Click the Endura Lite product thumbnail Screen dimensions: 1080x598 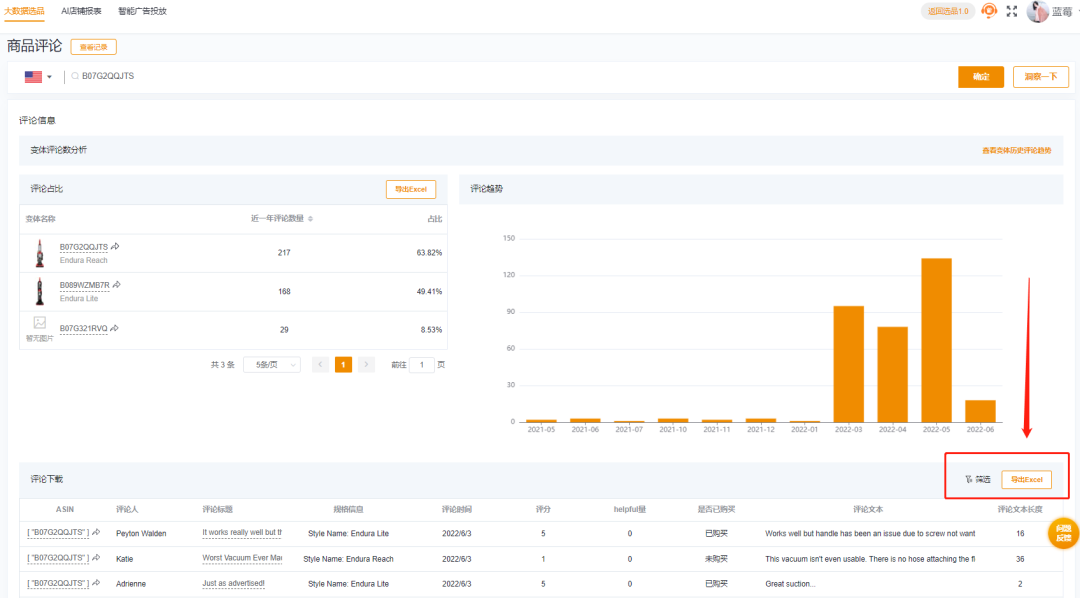[x=39, y=291]
